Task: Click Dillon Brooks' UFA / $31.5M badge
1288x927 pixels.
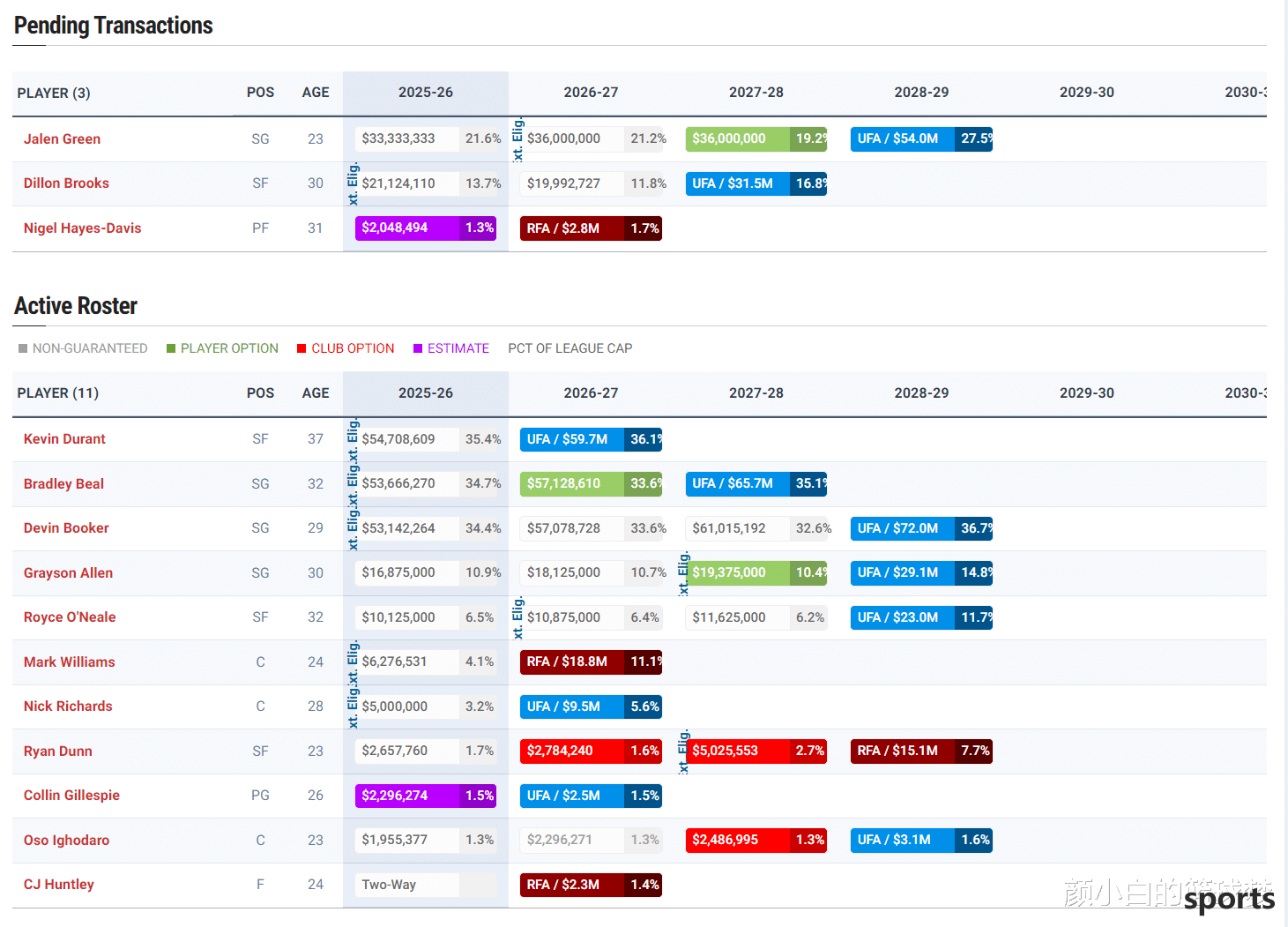Action: pos(756,183)
